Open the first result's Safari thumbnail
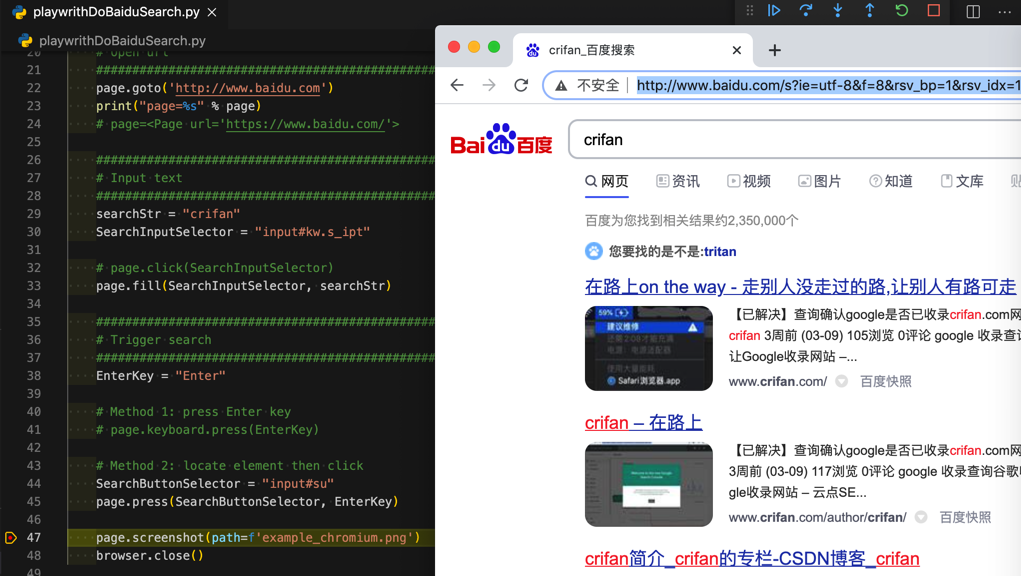The height and width of the screenshot is (576, 1021). (649, 348)
